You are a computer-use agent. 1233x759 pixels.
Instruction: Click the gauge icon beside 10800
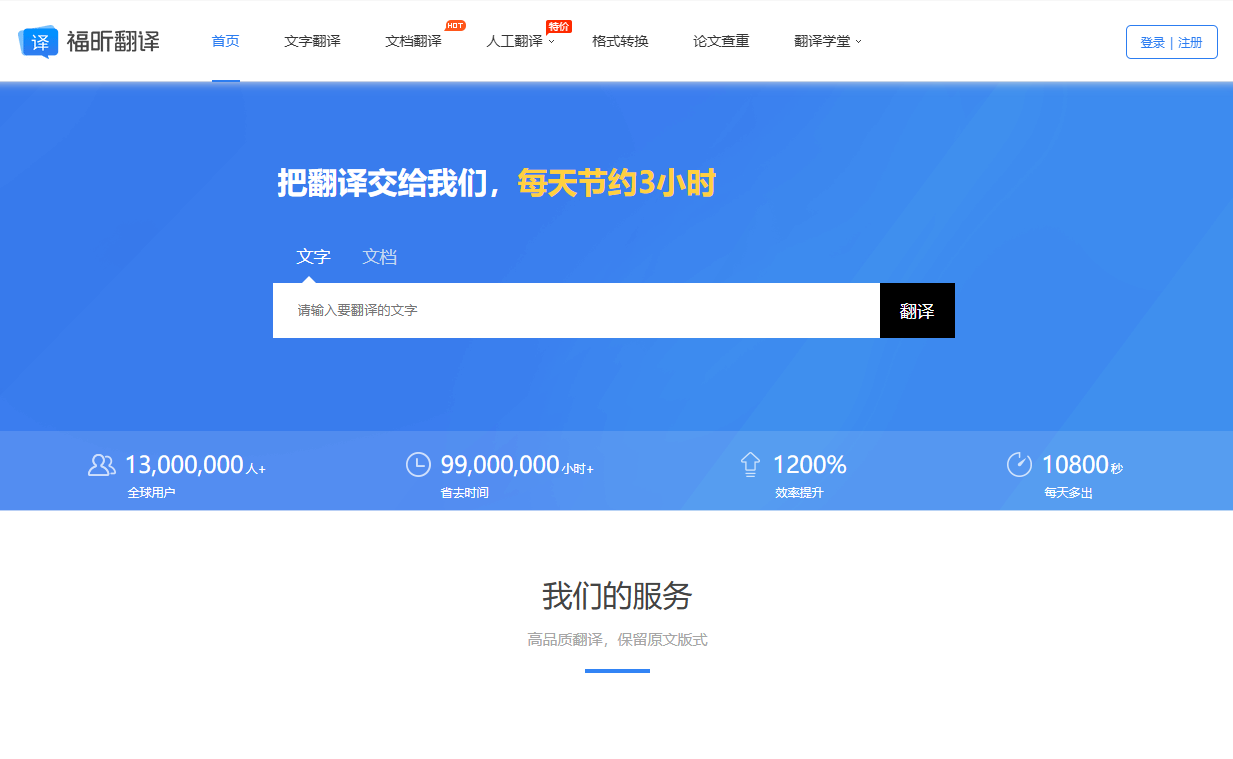[x=1019, y=464]
